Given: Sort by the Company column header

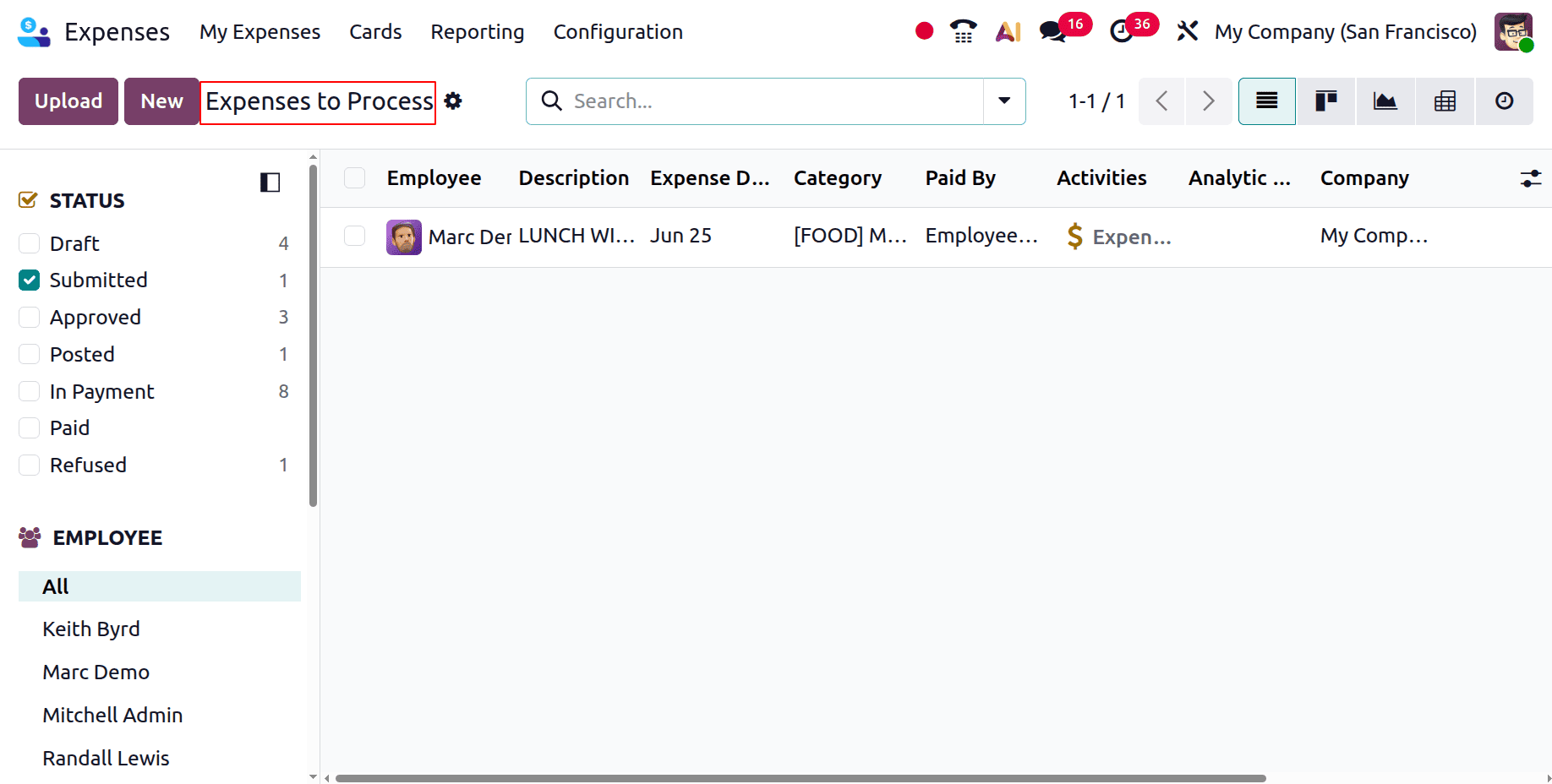Looking at the screenshot, I should (x=1364, y=178).
